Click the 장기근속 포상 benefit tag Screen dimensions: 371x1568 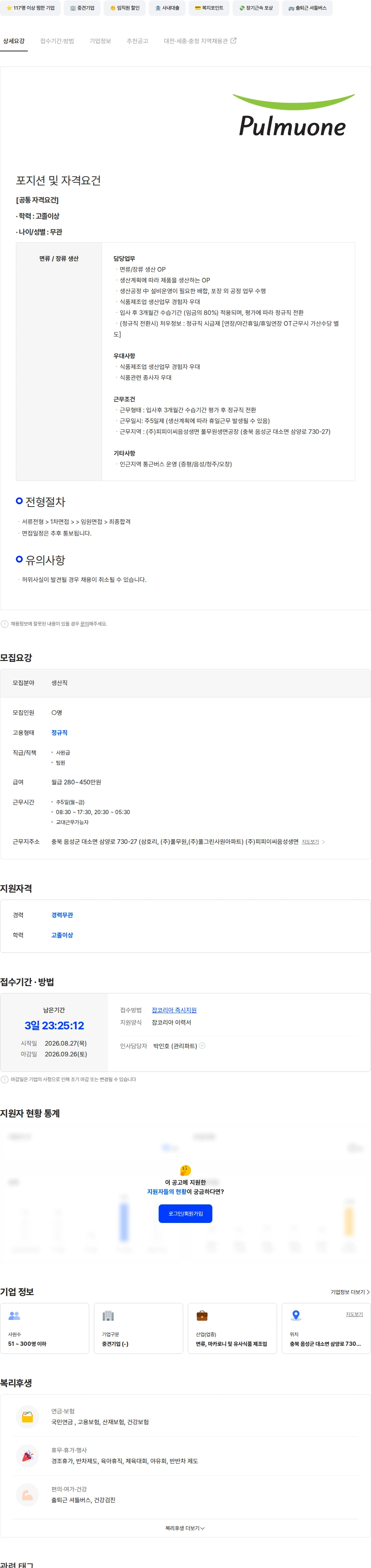tap(256, 8)
